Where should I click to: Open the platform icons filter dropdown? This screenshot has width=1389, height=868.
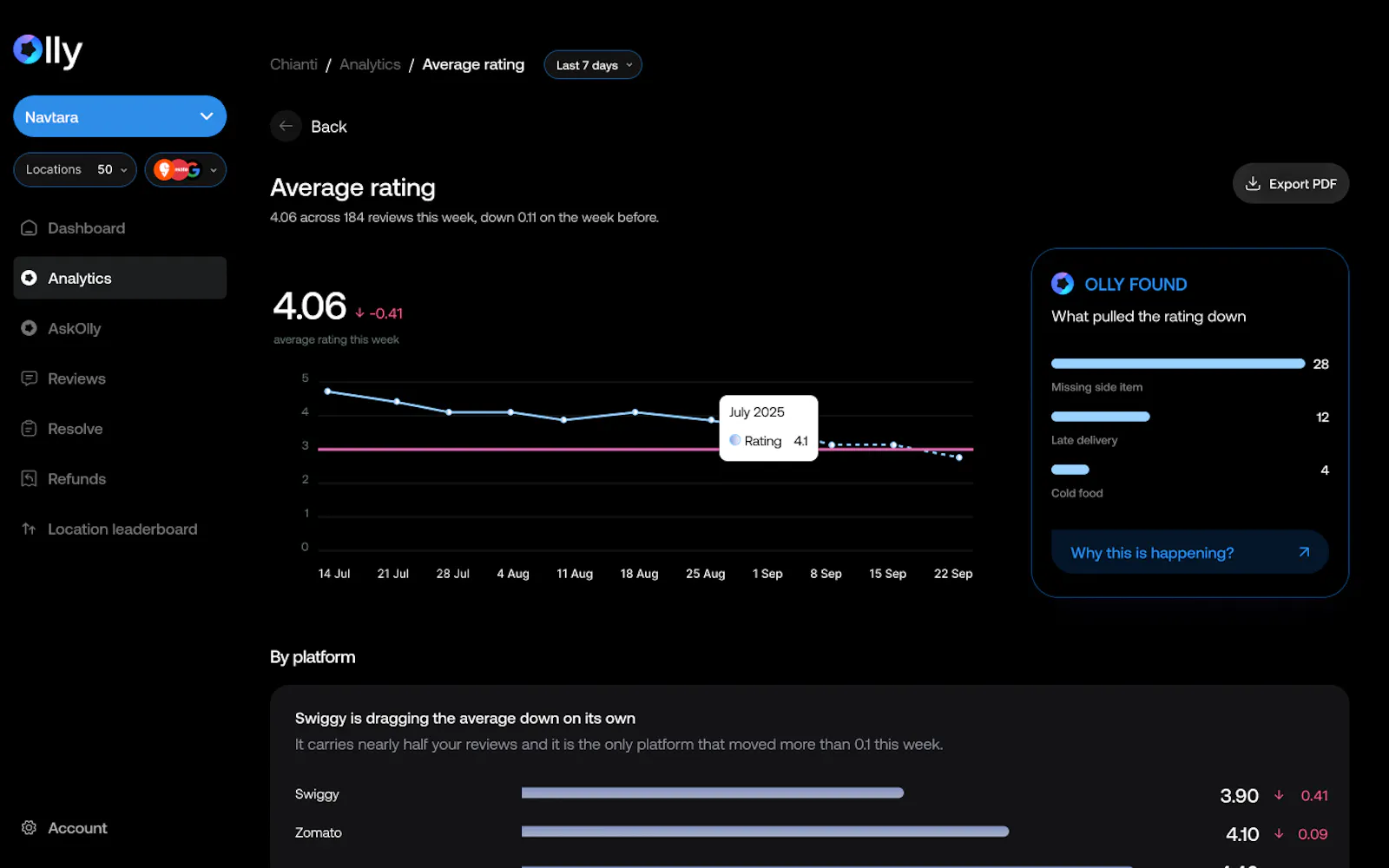click(185, 170)
